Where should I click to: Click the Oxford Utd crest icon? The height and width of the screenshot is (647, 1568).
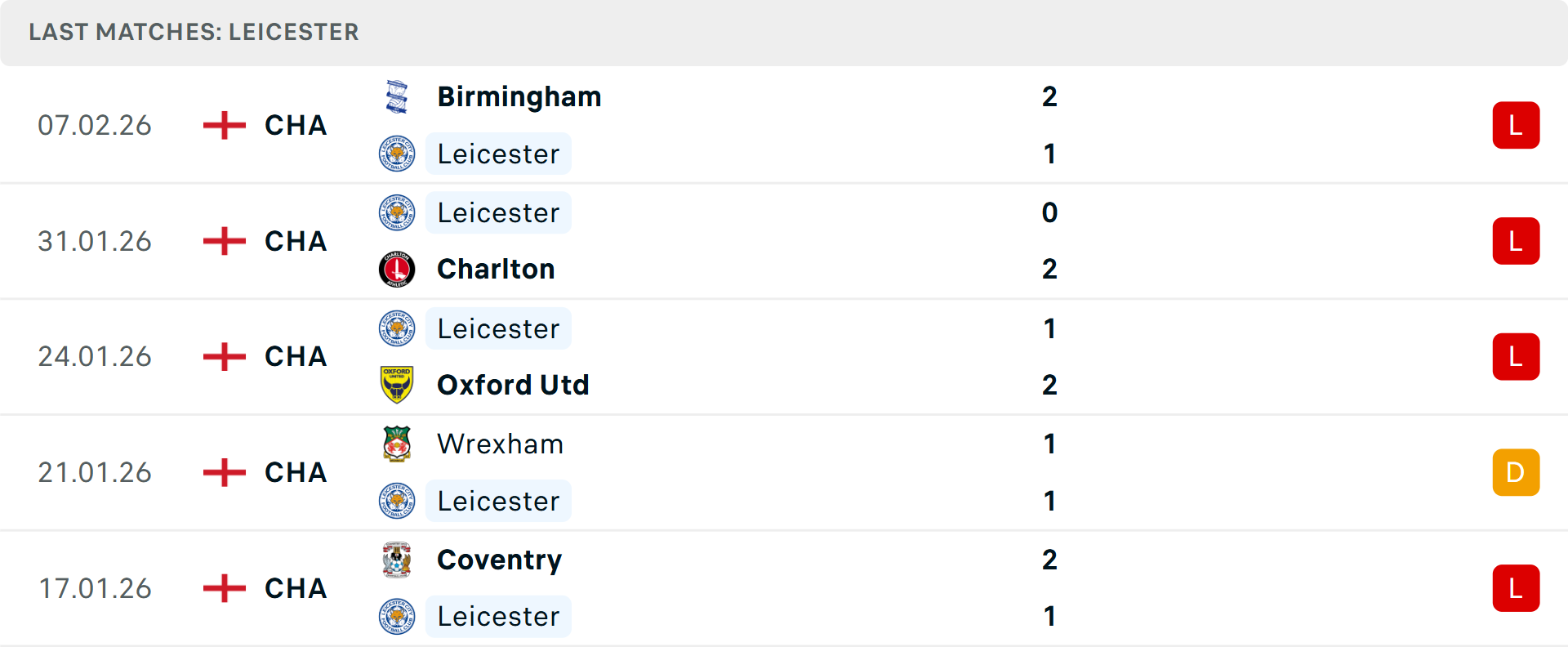397,385
